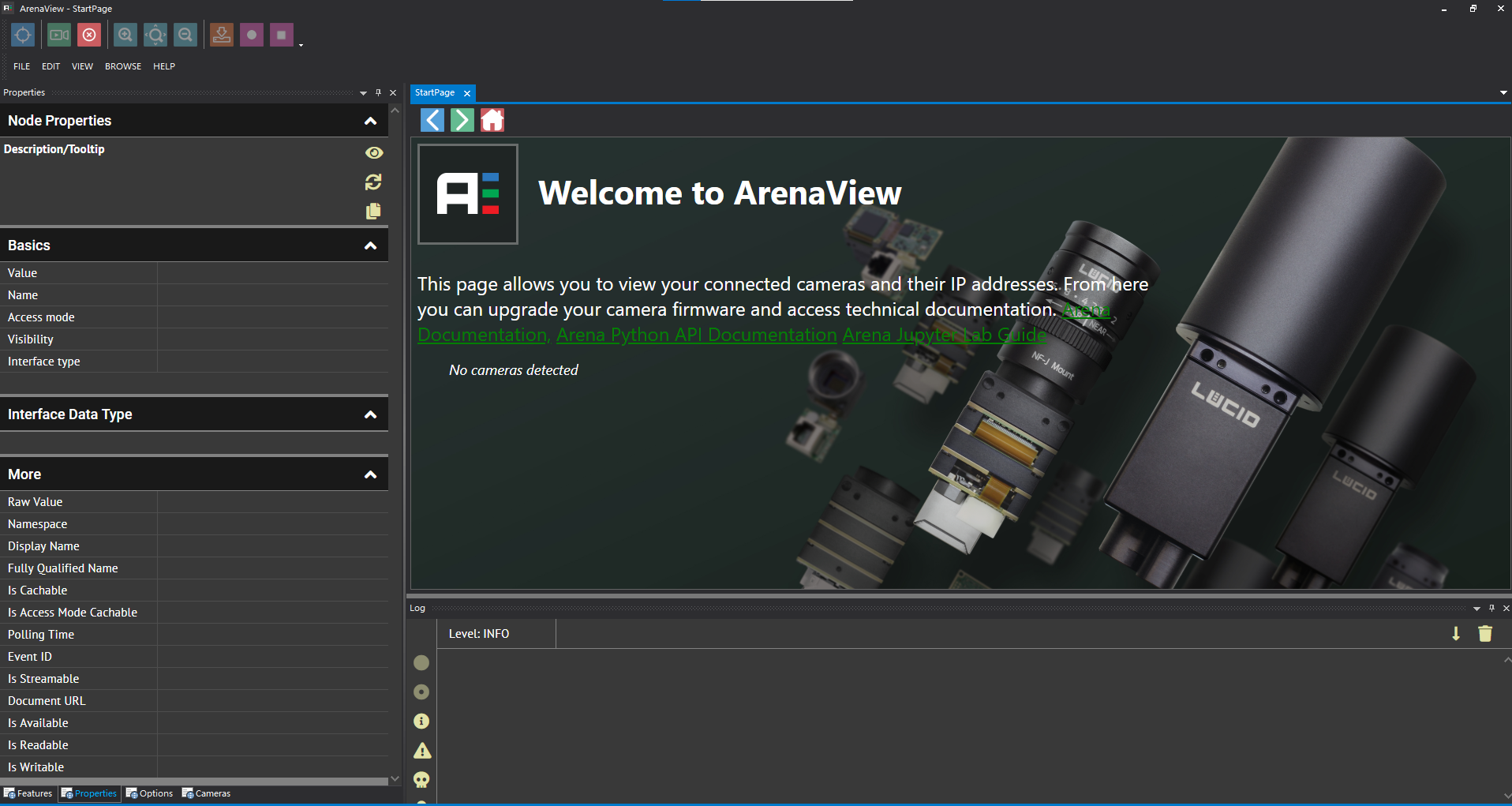The image size is (1512, 806).
Task: Collapse the Interface Data Type section
Action: tap(370, 414)
